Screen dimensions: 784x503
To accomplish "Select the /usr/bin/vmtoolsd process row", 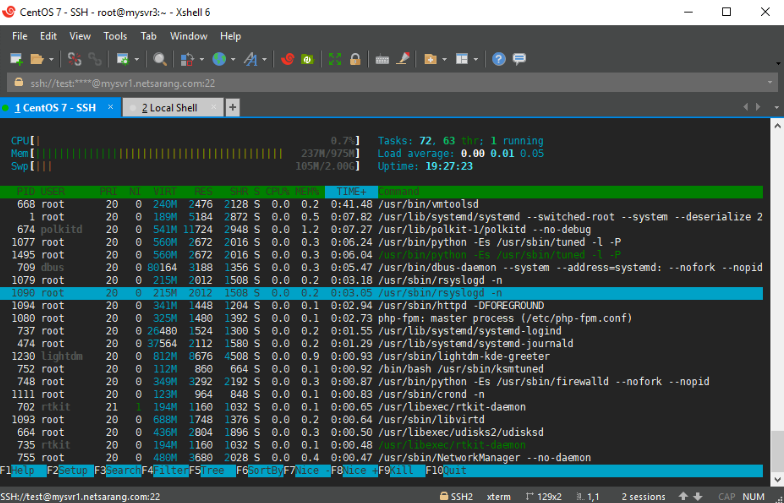I will (x=382, y=204).
